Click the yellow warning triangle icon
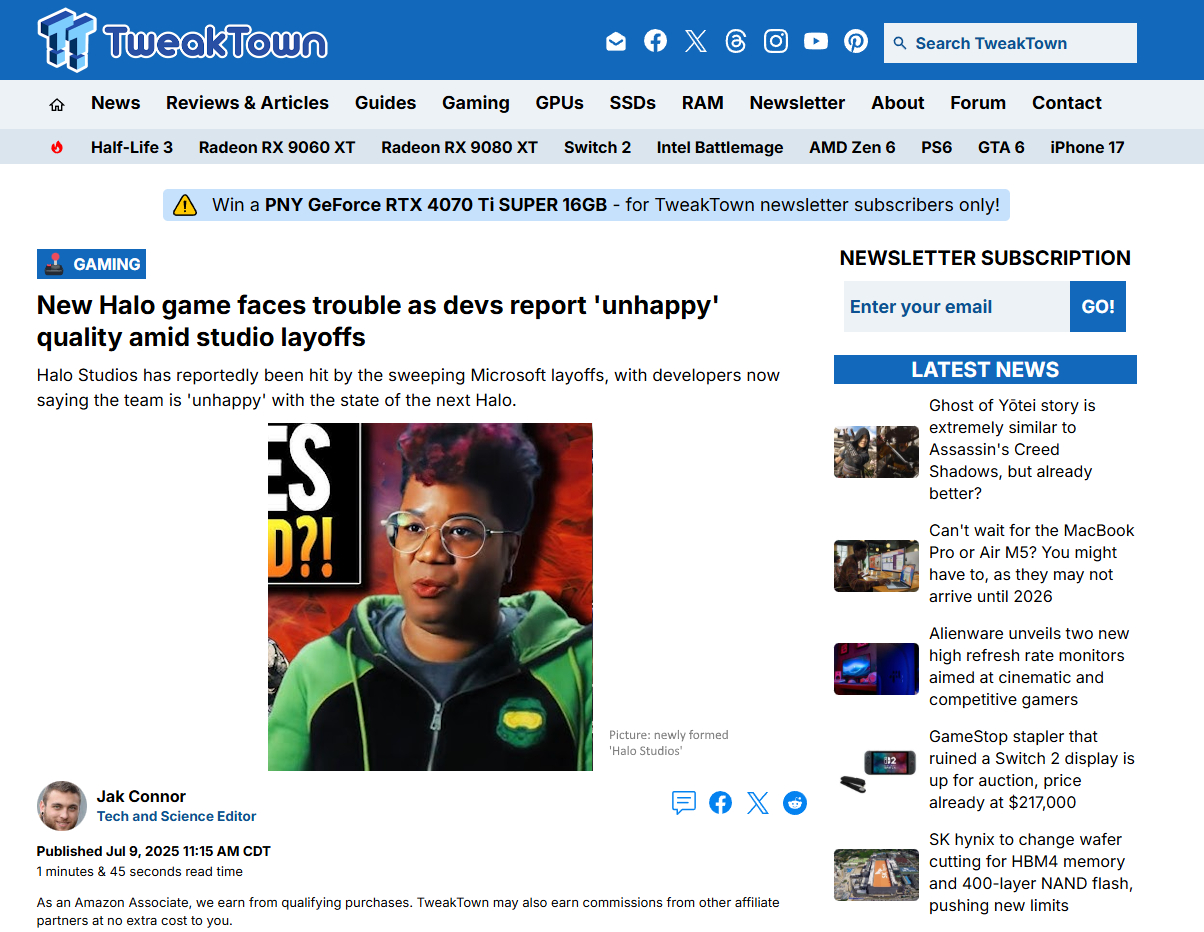The height and width of the screenshot is (932, 1204). [185, 205]
